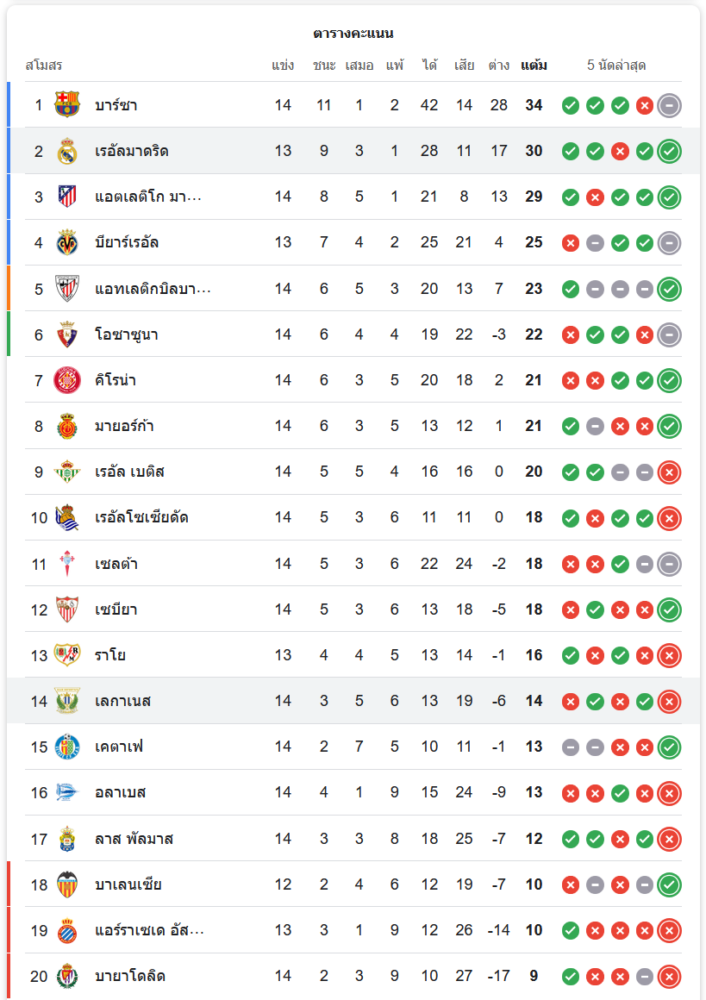
Task: Open the คิโรน่า team name link
Action: 116,380
